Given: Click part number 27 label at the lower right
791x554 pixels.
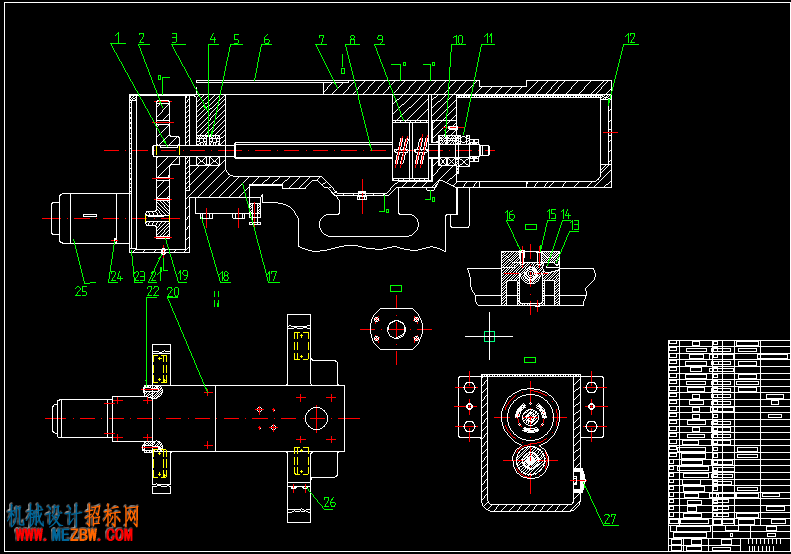Looking at the screenshot, I should click(610, 519).
